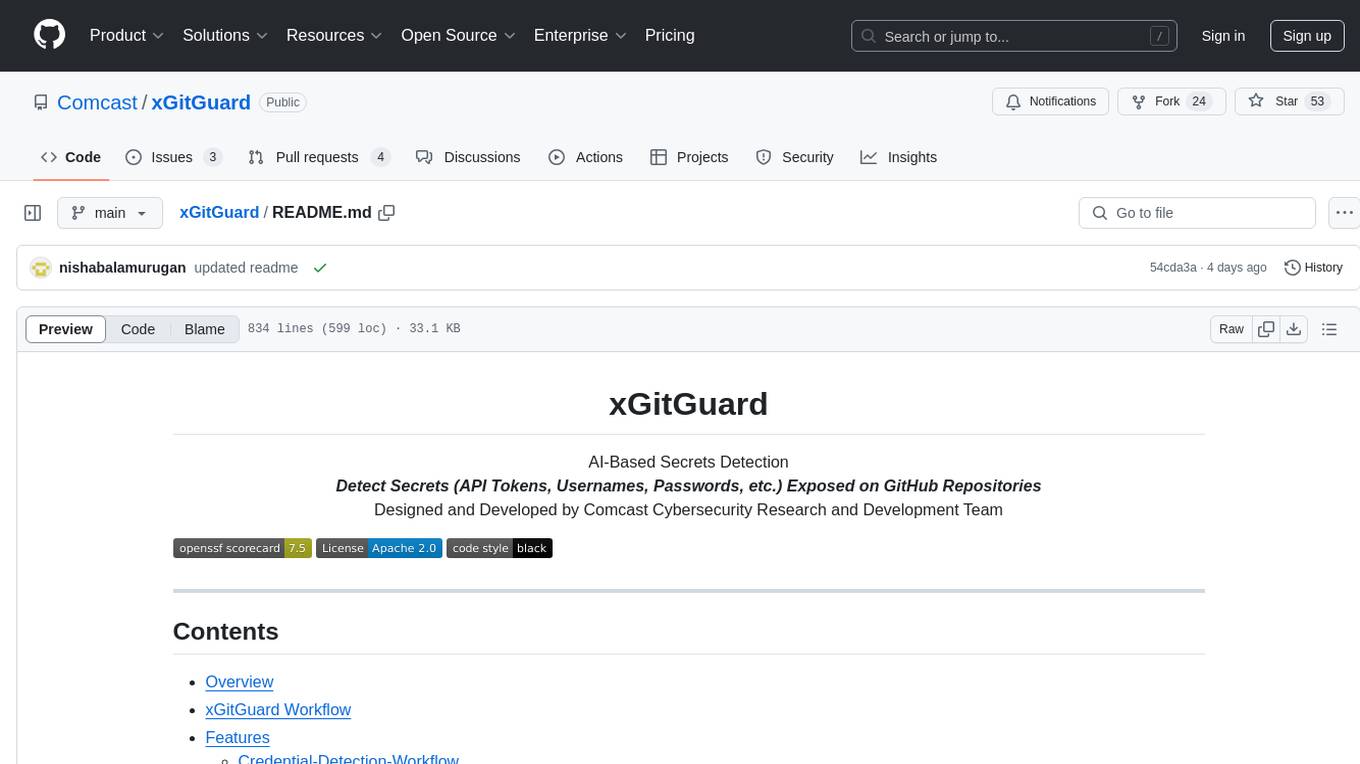Screen dimensions: 1360x764
Task: Open the main branch selector
Action: pyautogui.click(x=109, y=213)
